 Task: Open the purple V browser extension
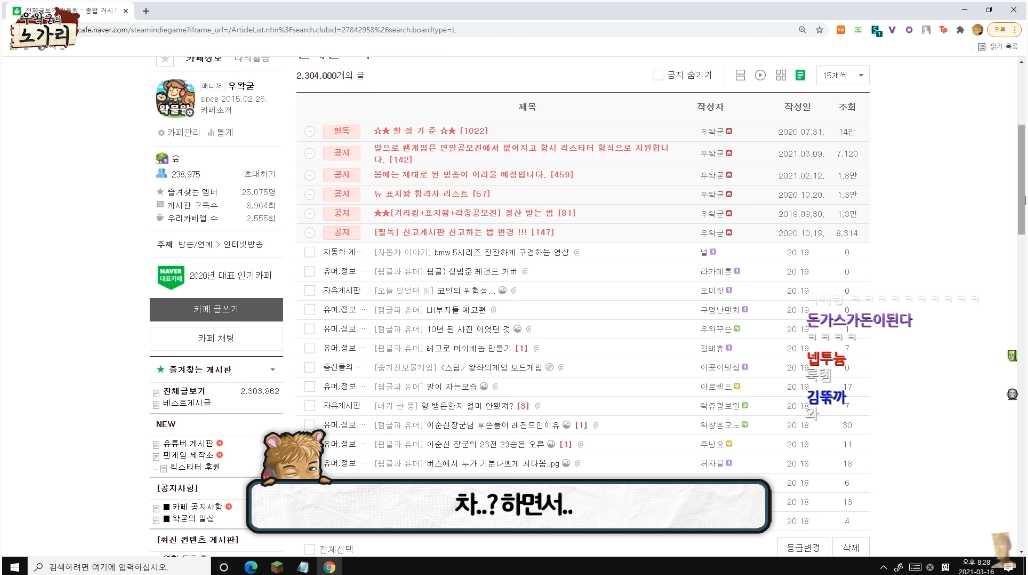892,30
